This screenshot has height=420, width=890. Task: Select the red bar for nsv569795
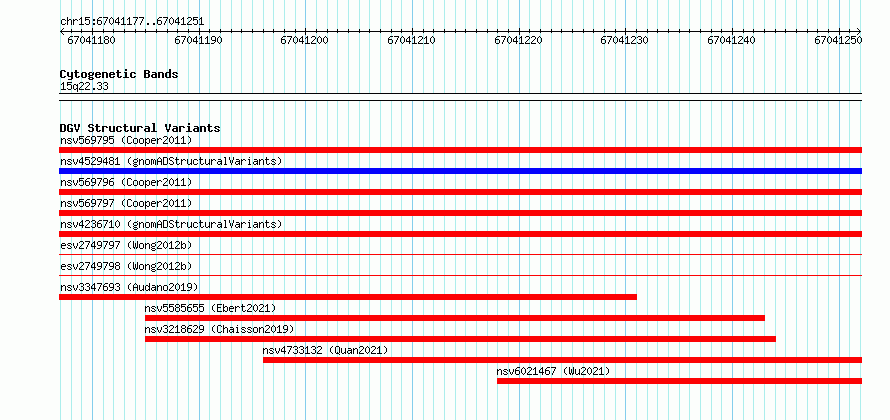pos(460,150)
